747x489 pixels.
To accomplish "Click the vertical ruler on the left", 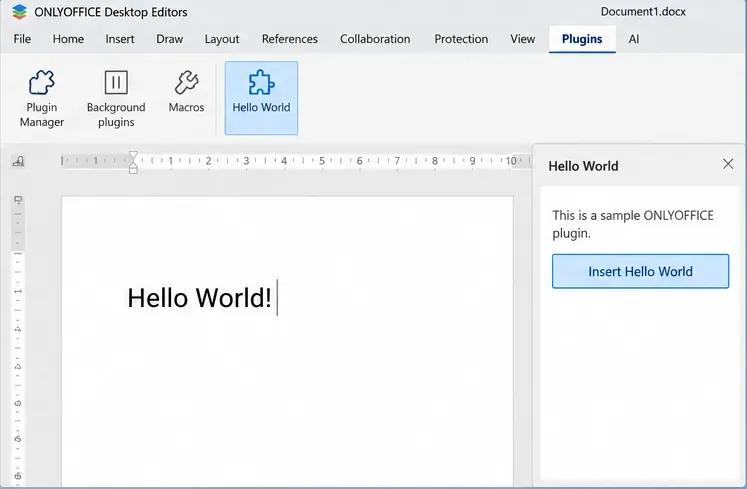I will [x=18, y=340].
